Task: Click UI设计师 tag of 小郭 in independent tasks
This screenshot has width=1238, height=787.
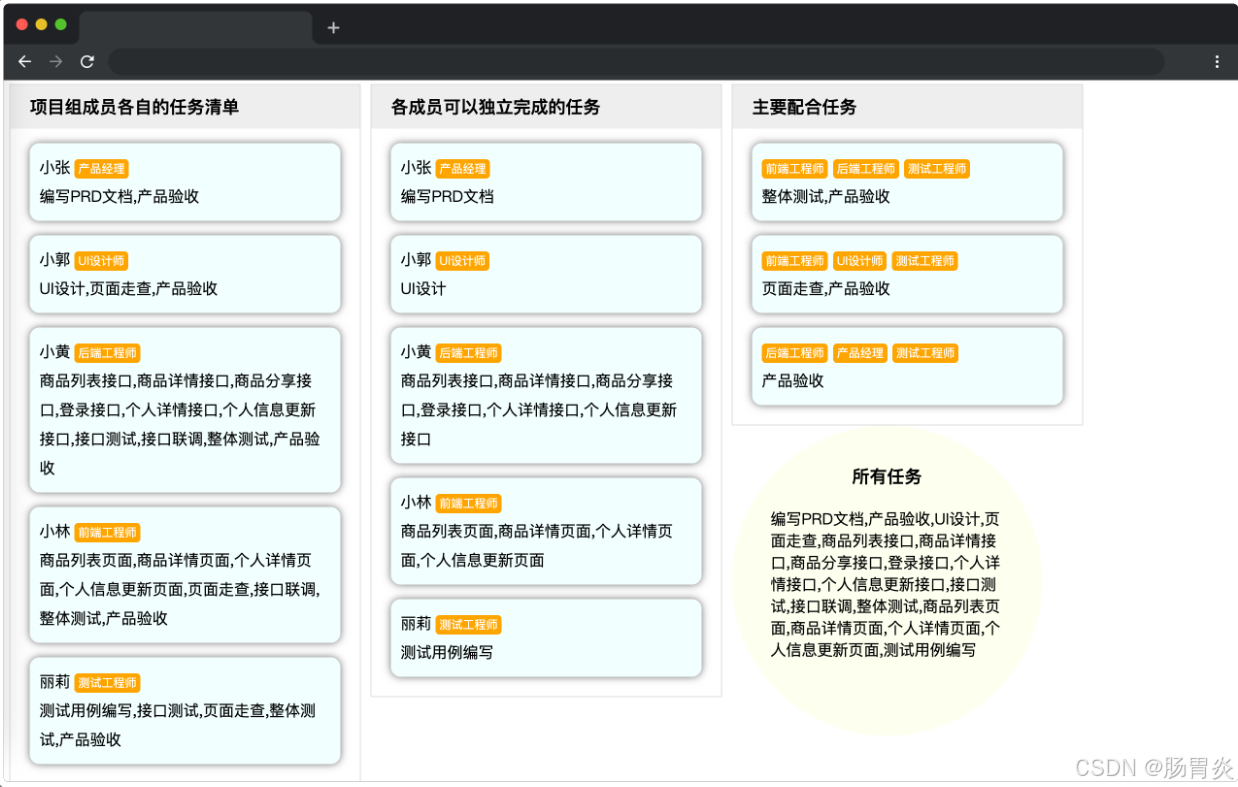Action: (x=462, y=261)
